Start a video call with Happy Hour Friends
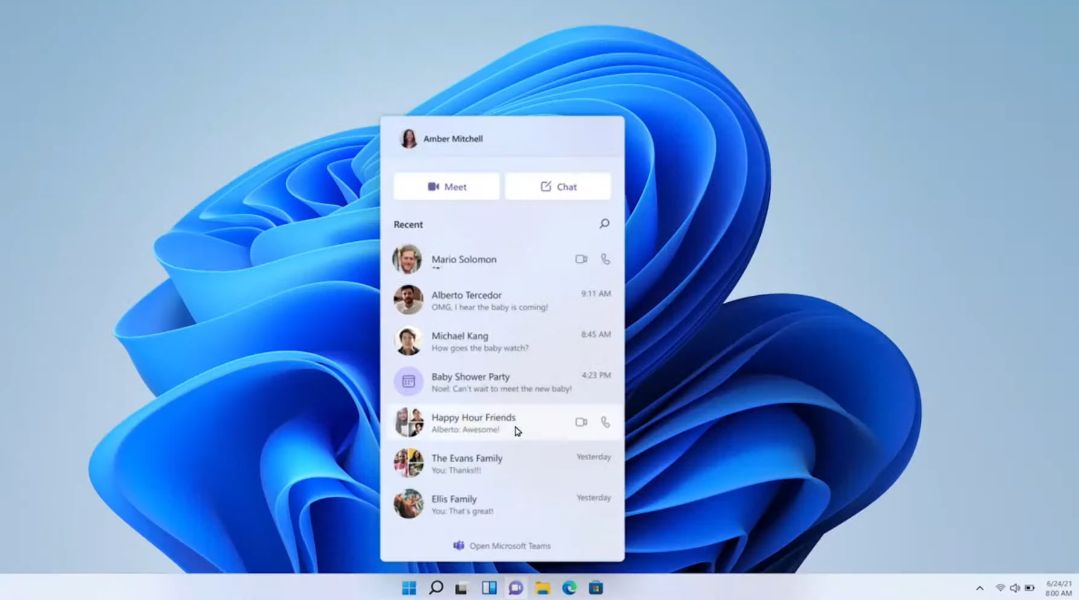 pos(581,422)
